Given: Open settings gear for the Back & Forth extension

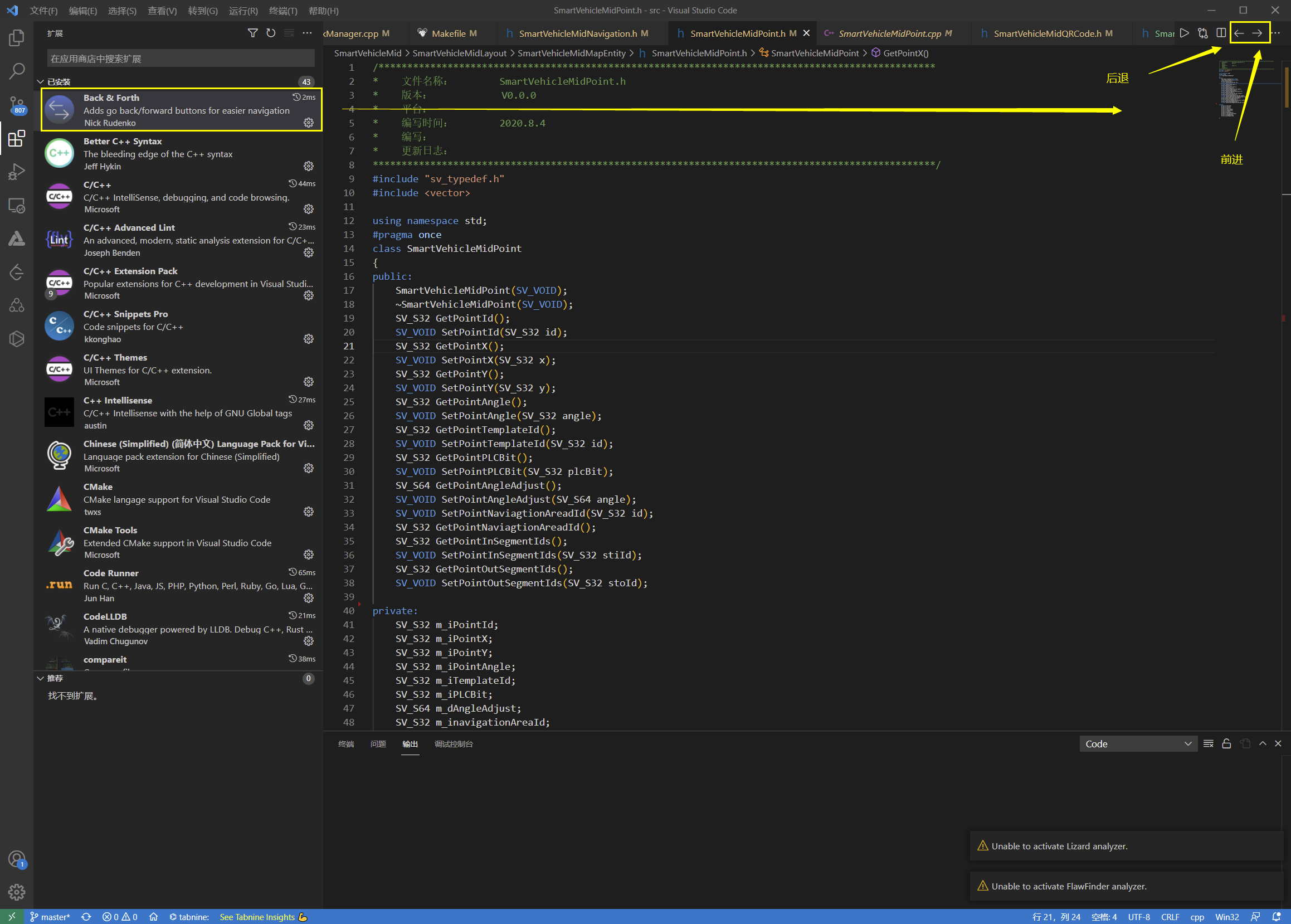Looking at the screenshot, I should (308, 123).
